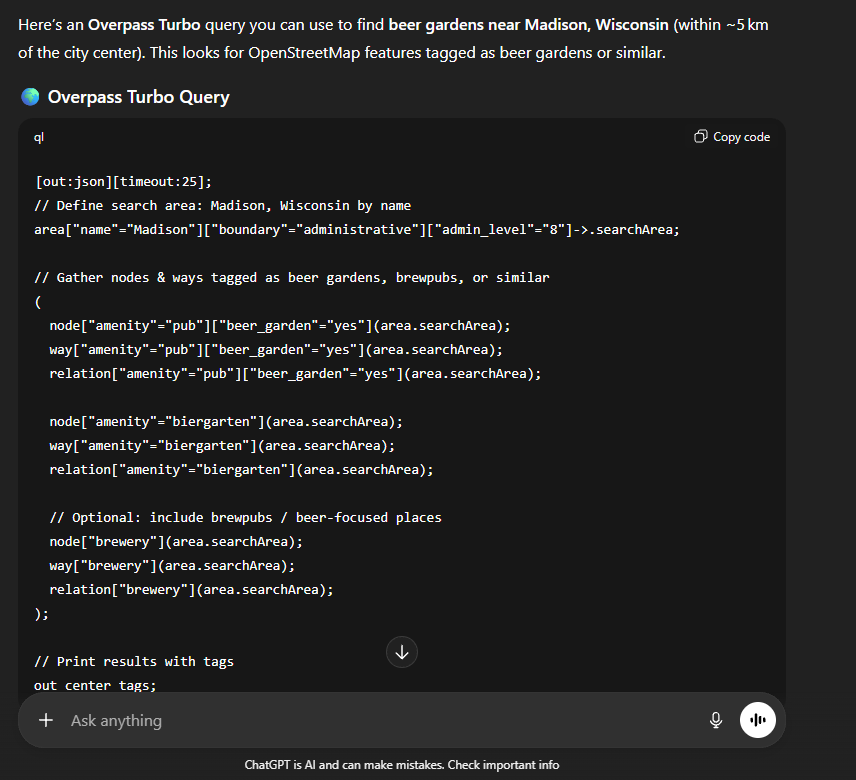
Task: Click the 'Define search area' comment line
Action: pos(222,205)
